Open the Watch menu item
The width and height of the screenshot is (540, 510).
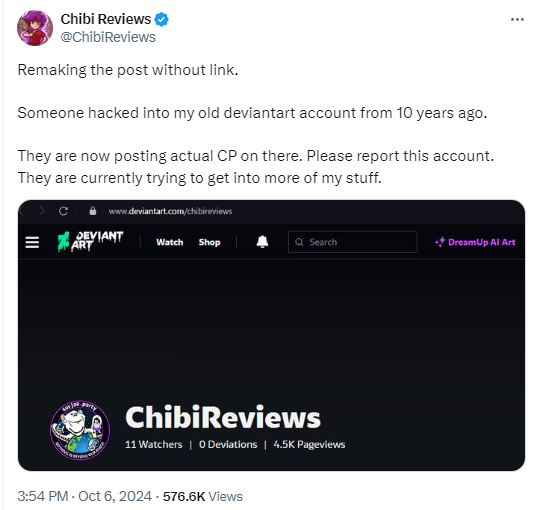click(170, 242)
